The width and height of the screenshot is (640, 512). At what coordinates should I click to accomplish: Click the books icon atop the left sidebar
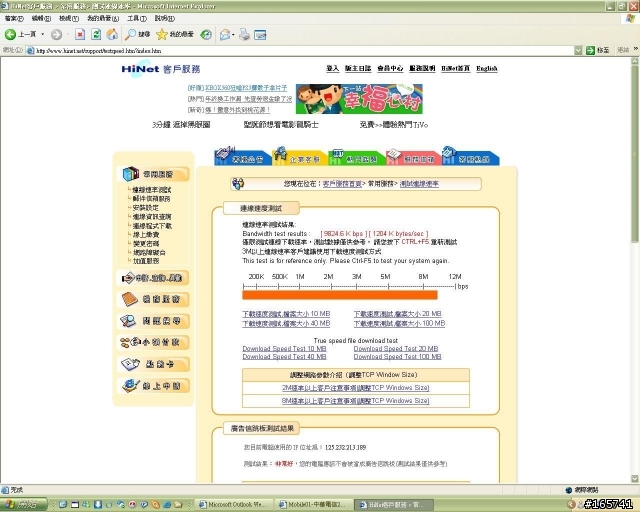click(x=131, y=174)
